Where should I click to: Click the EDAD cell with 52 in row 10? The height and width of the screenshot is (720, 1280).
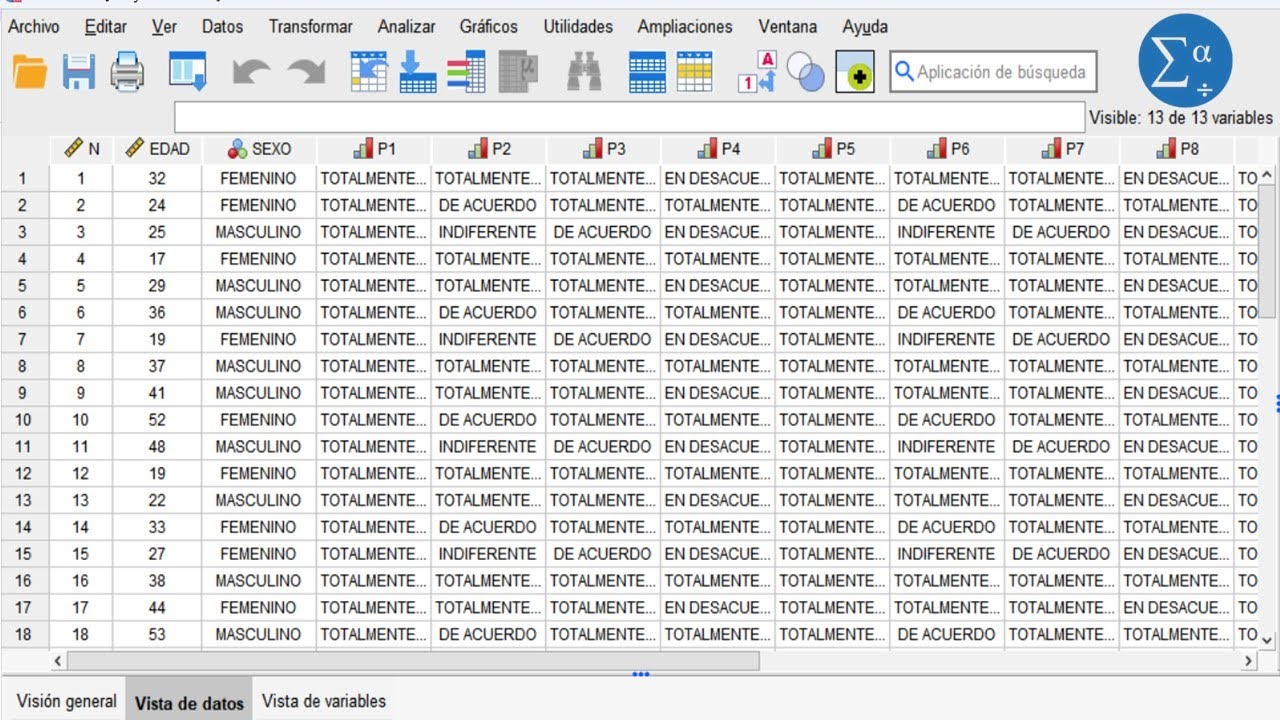(x=157, y=420)
